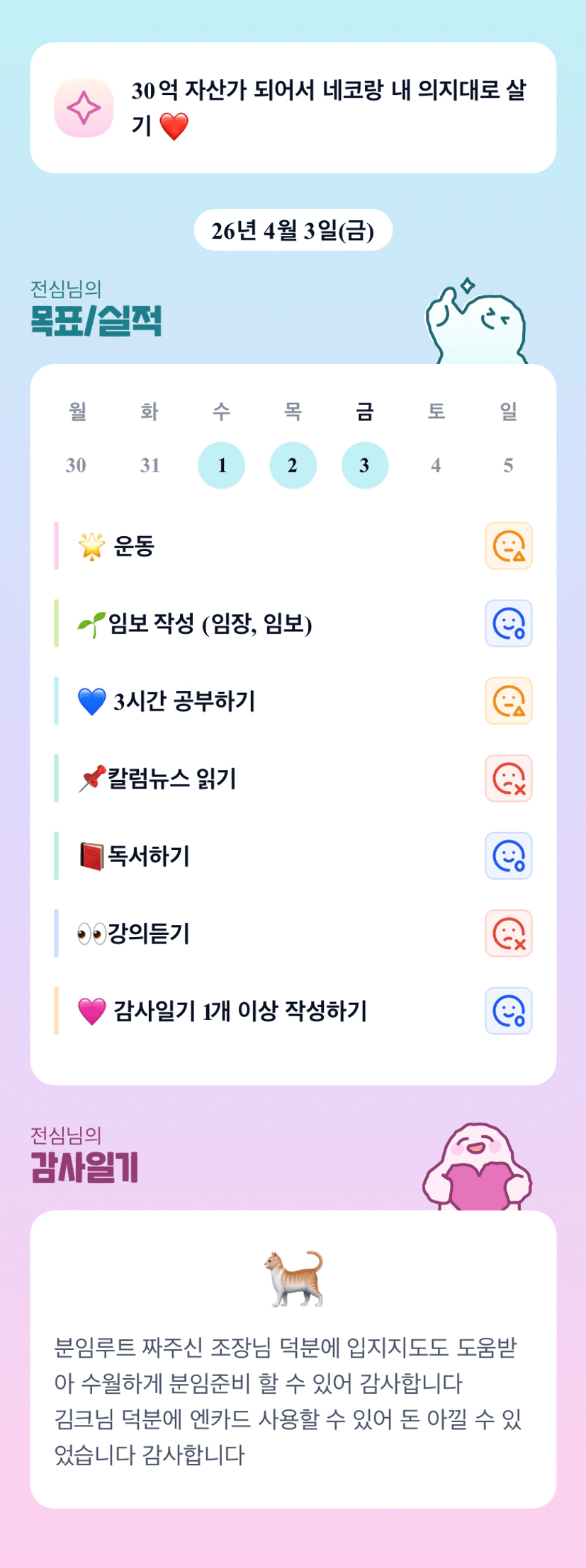Viewport: 586px width, 1568px height.
Task: Toggle the status icon for 임보 작성
Action: coord(508,623)
